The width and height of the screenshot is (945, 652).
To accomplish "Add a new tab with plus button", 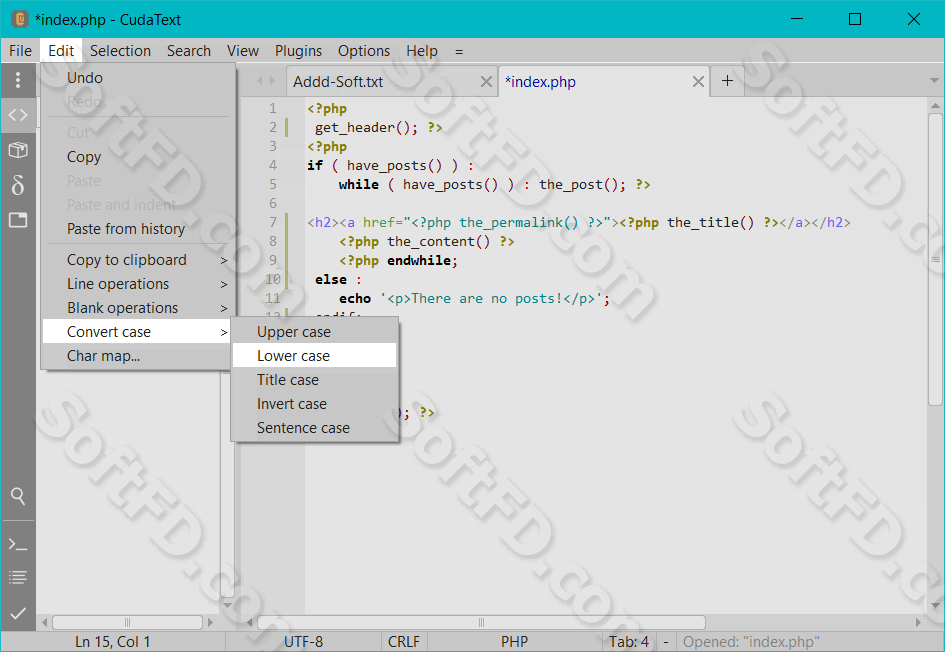I will click(x=727, y=81).
